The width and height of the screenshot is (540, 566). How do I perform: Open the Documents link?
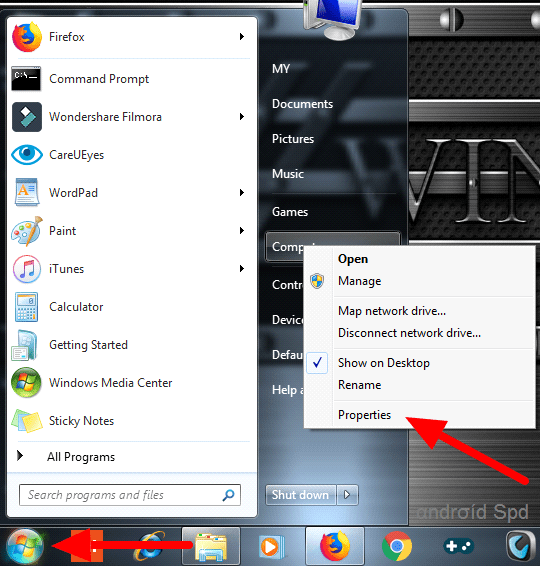(x=302, y=104)
